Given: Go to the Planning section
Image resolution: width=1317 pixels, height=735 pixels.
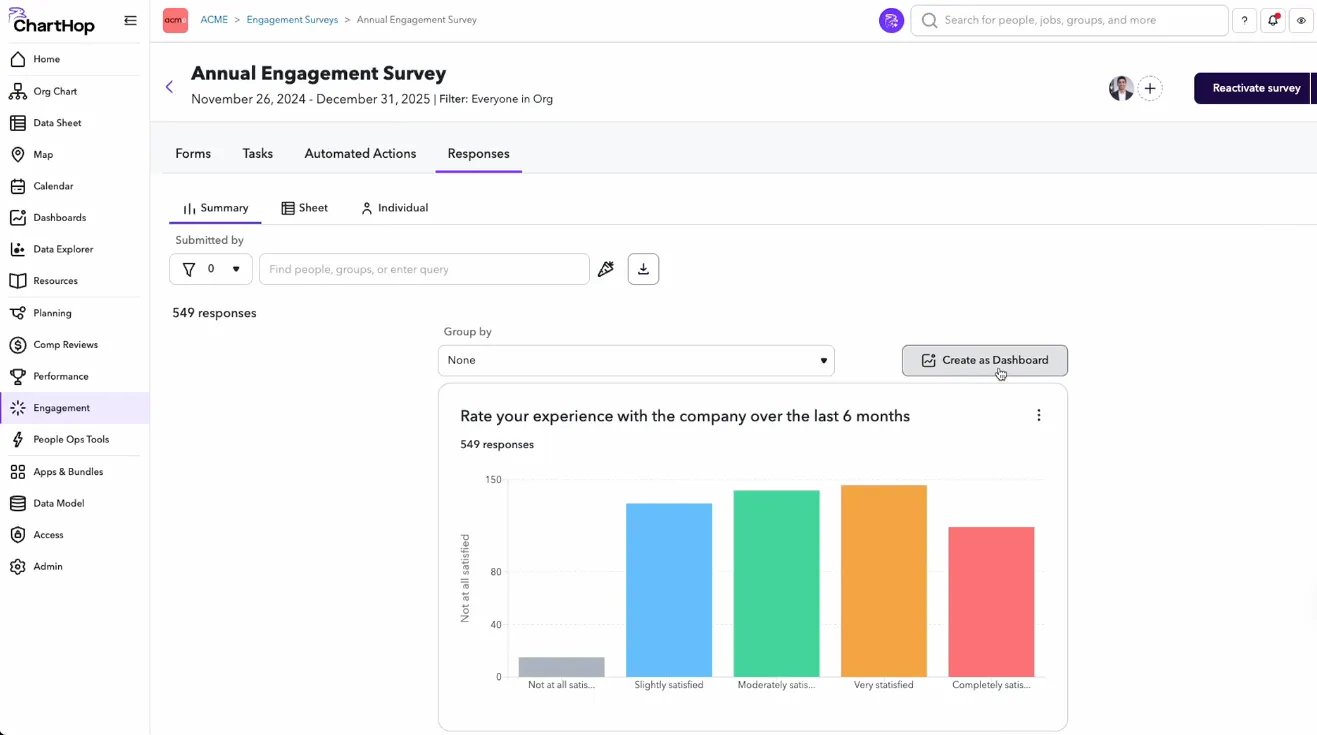Looking at the screenshot, I should pyautogui.click(x=52, y=313).
